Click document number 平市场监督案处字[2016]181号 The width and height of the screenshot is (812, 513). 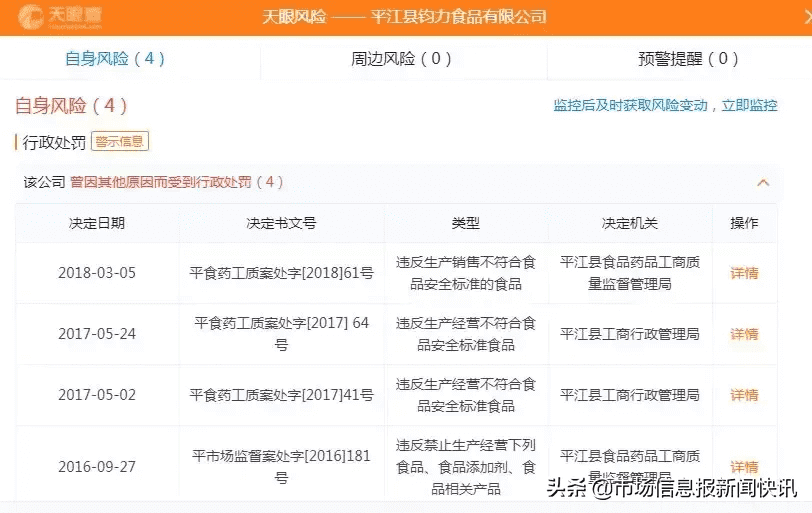[281, 467]
